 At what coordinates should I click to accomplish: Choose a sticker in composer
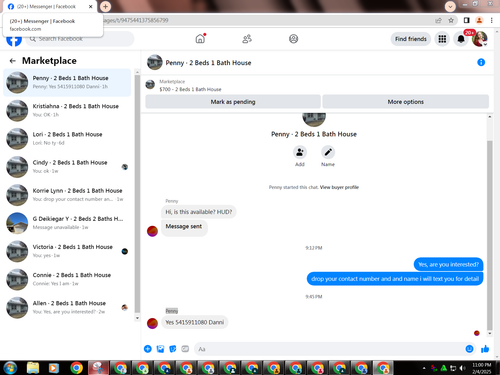[x=173, y=349]
